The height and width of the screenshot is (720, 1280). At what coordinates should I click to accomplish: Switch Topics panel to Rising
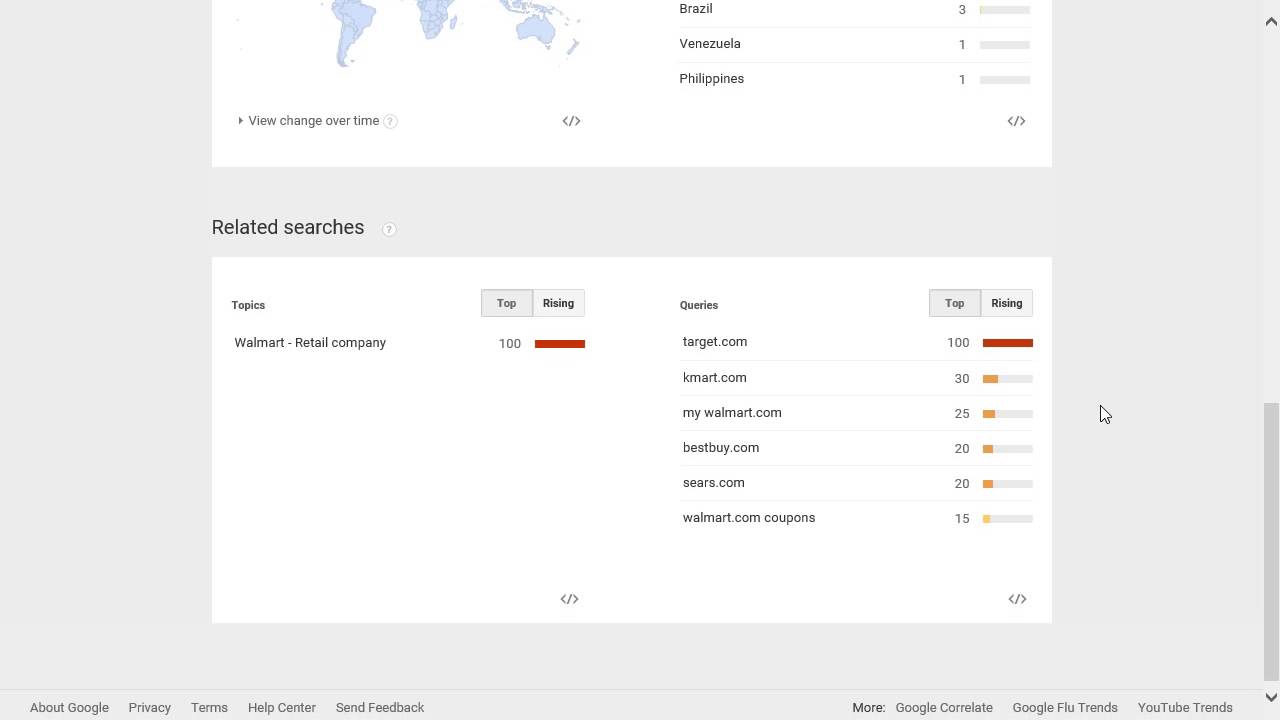pos(558,303)
